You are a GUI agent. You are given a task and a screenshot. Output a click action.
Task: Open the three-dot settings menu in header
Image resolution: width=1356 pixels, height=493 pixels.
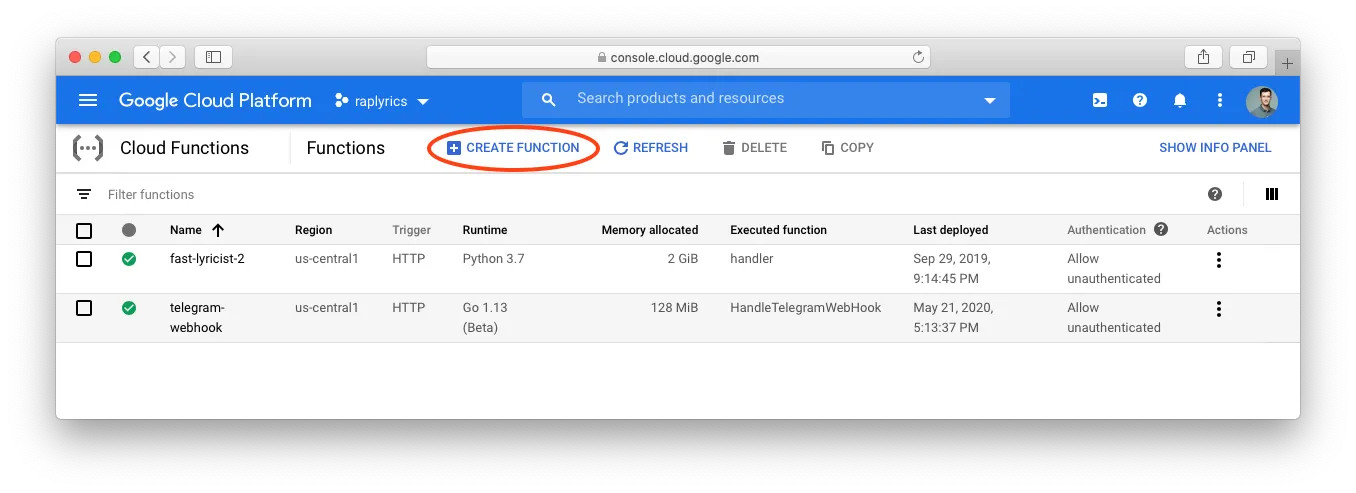pos(1219,100)
